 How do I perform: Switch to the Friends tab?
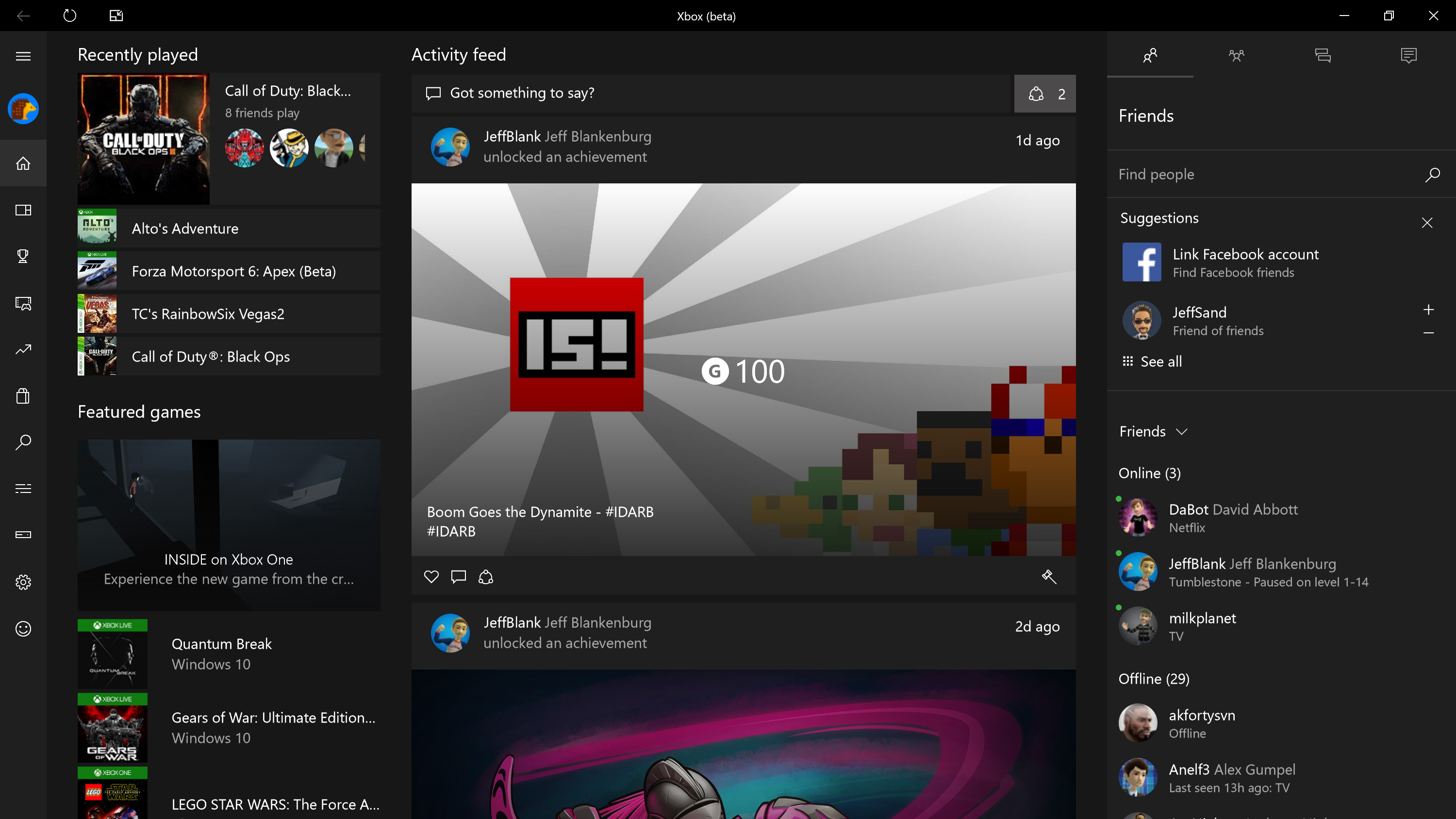click(x=1150, y=55)
